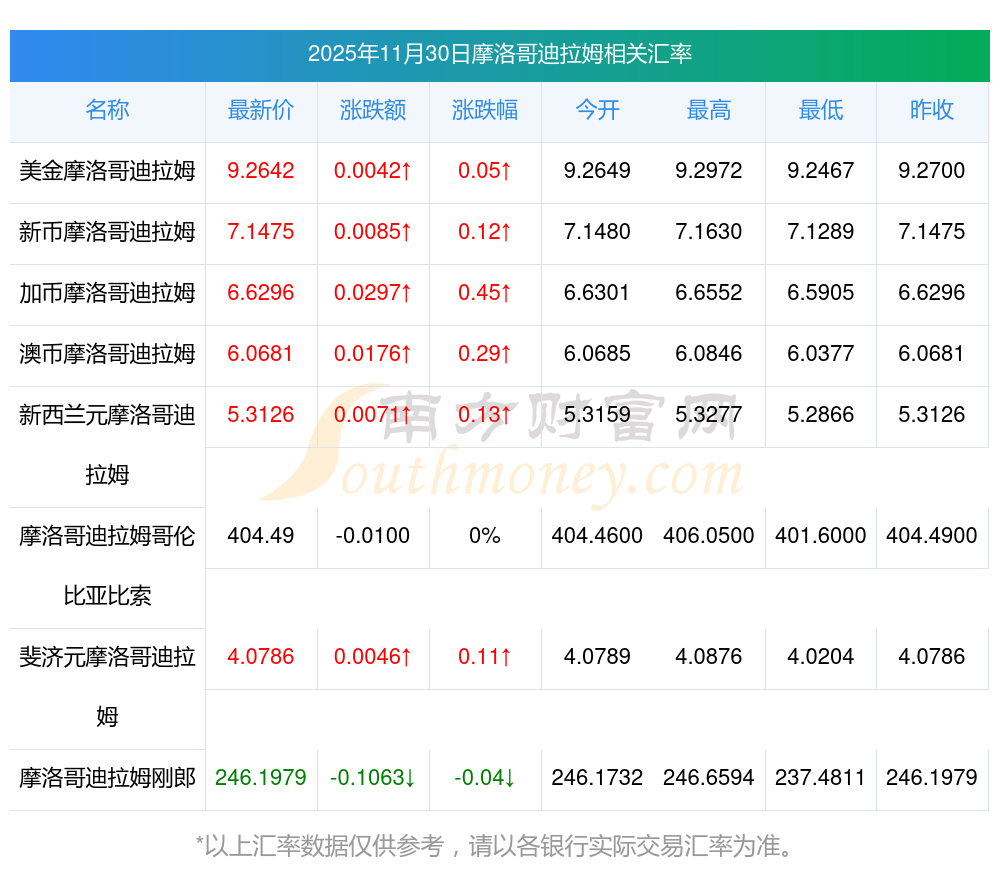1000x877 pixels.
Task: Select the highest value 406.0500
Action: (709, 536)
